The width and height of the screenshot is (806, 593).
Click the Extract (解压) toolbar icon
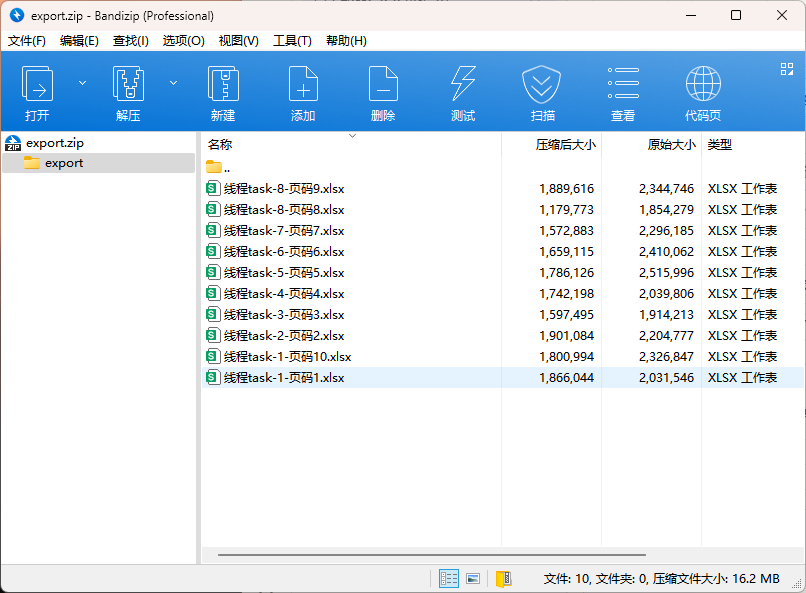(128, 85)
